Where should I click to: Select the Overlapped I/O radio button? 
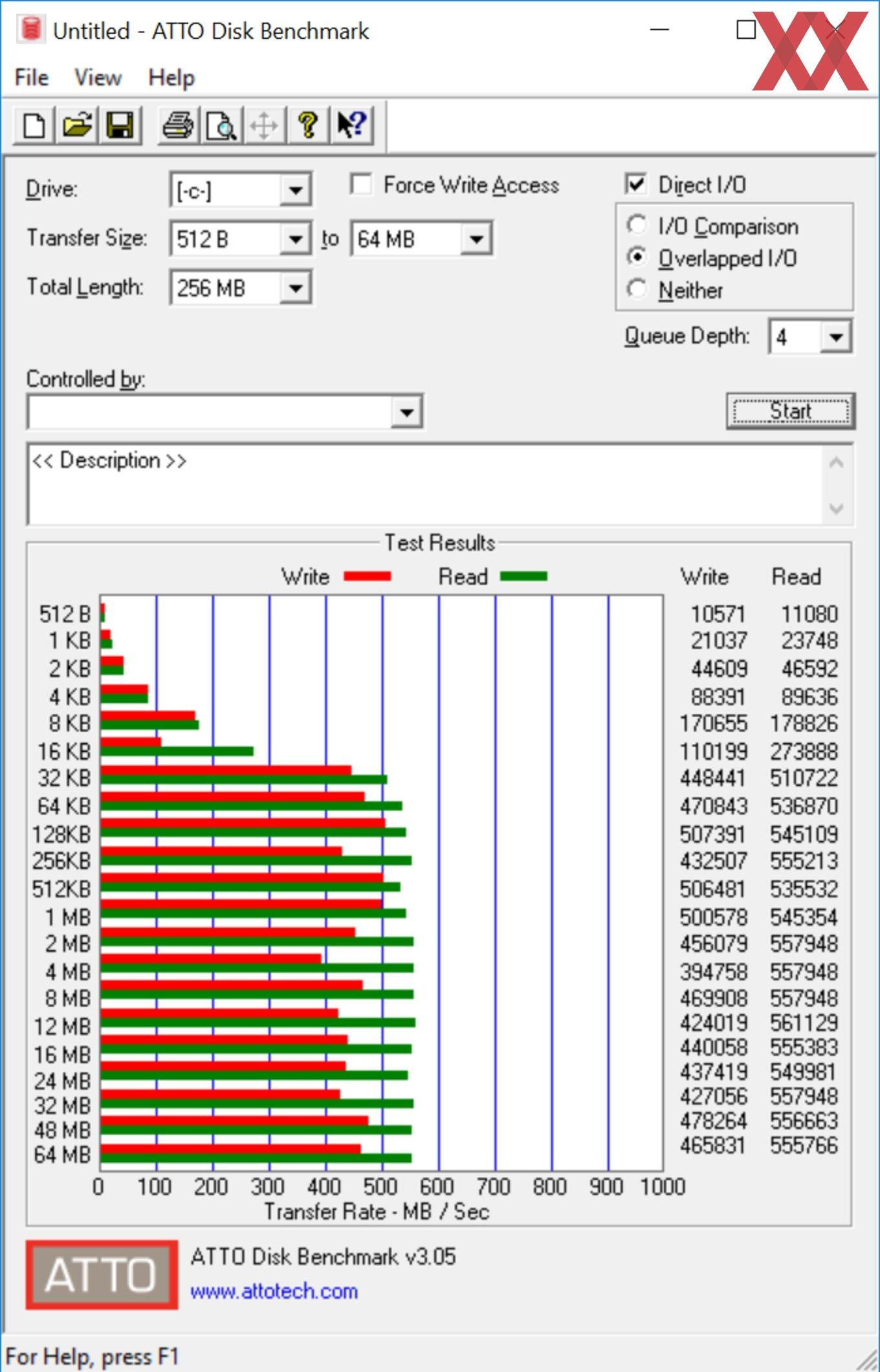tap(637, 257)
